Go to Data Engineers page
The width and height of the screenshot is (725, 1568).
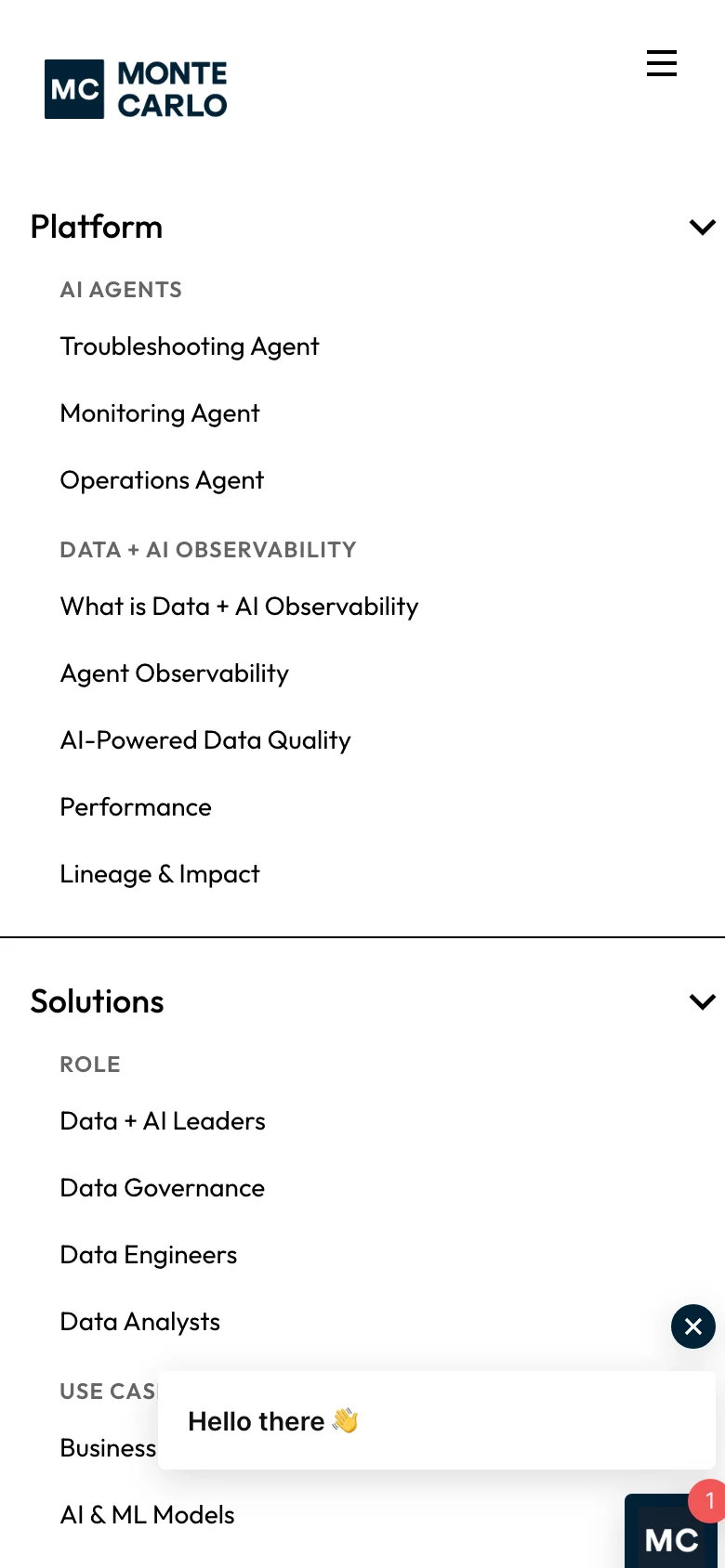pos(149,1255)
